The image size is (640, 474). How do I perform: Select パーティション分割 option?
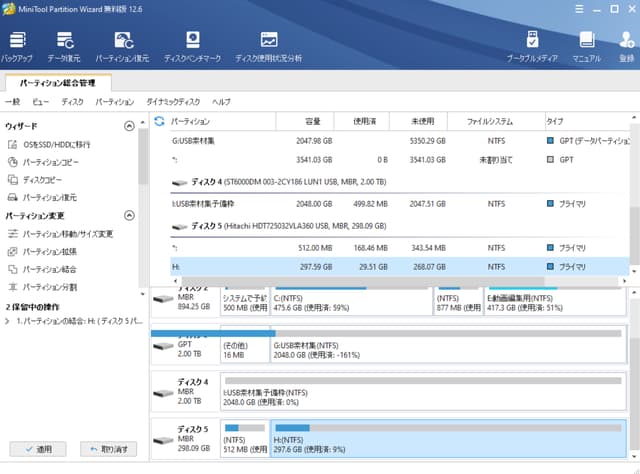42,287
